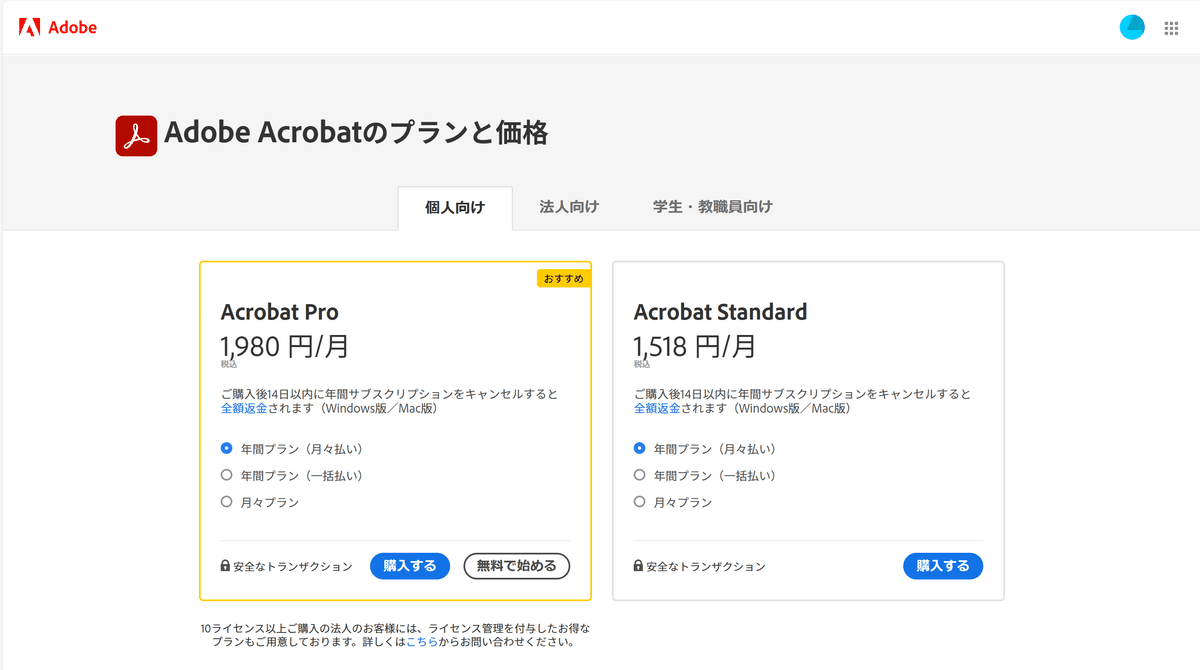Open the apps grid menu icon
This screenshot has width=1200, height=670.
1171,28
